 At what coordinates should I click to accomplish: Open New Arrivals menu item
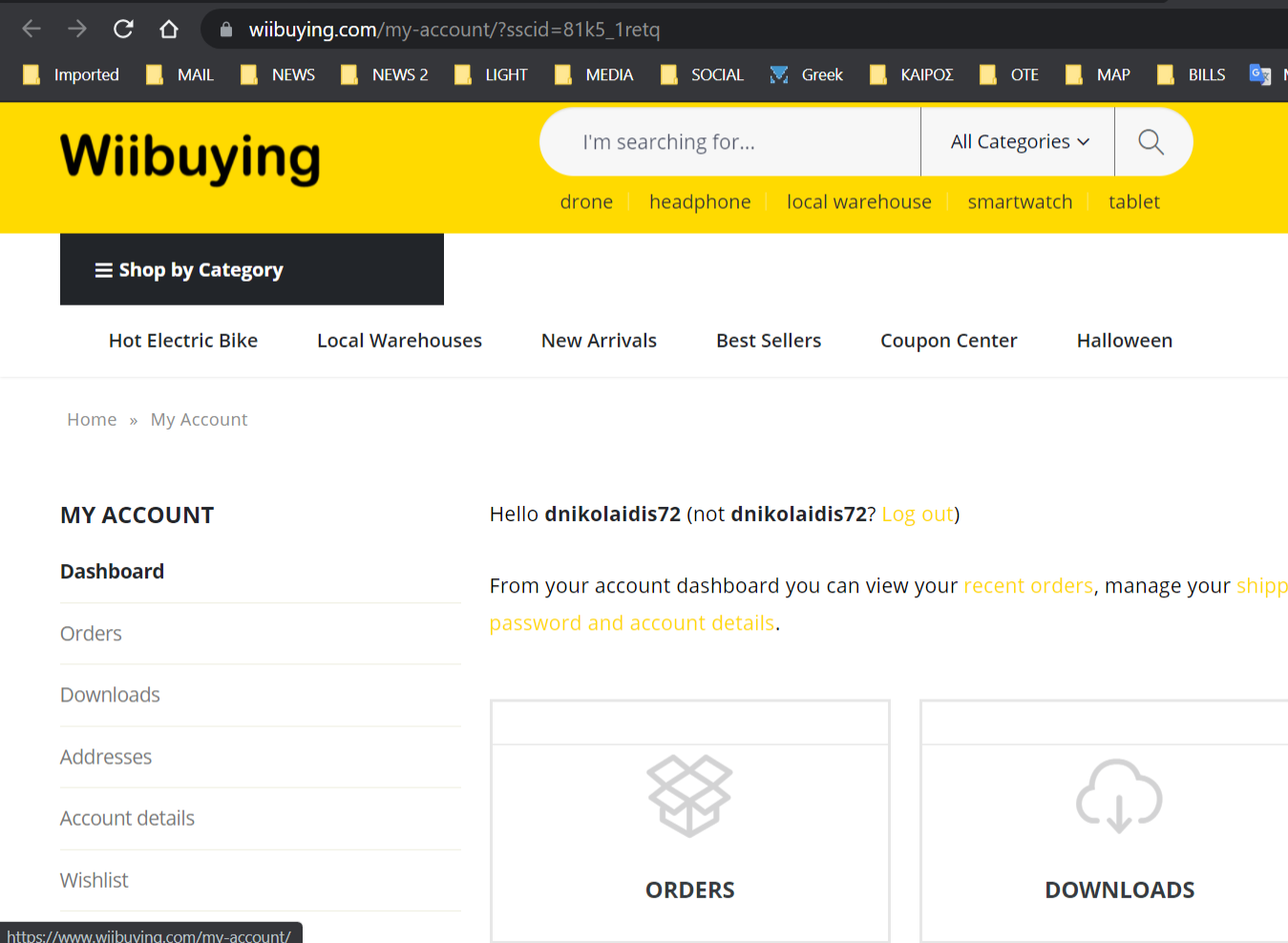point(599,341)
